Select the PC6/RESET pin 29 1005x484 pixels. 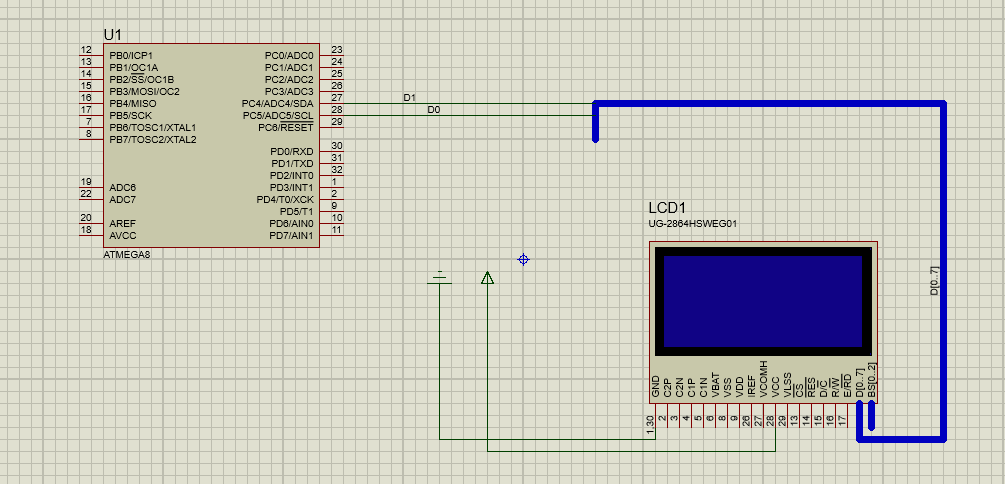point(332,127)
